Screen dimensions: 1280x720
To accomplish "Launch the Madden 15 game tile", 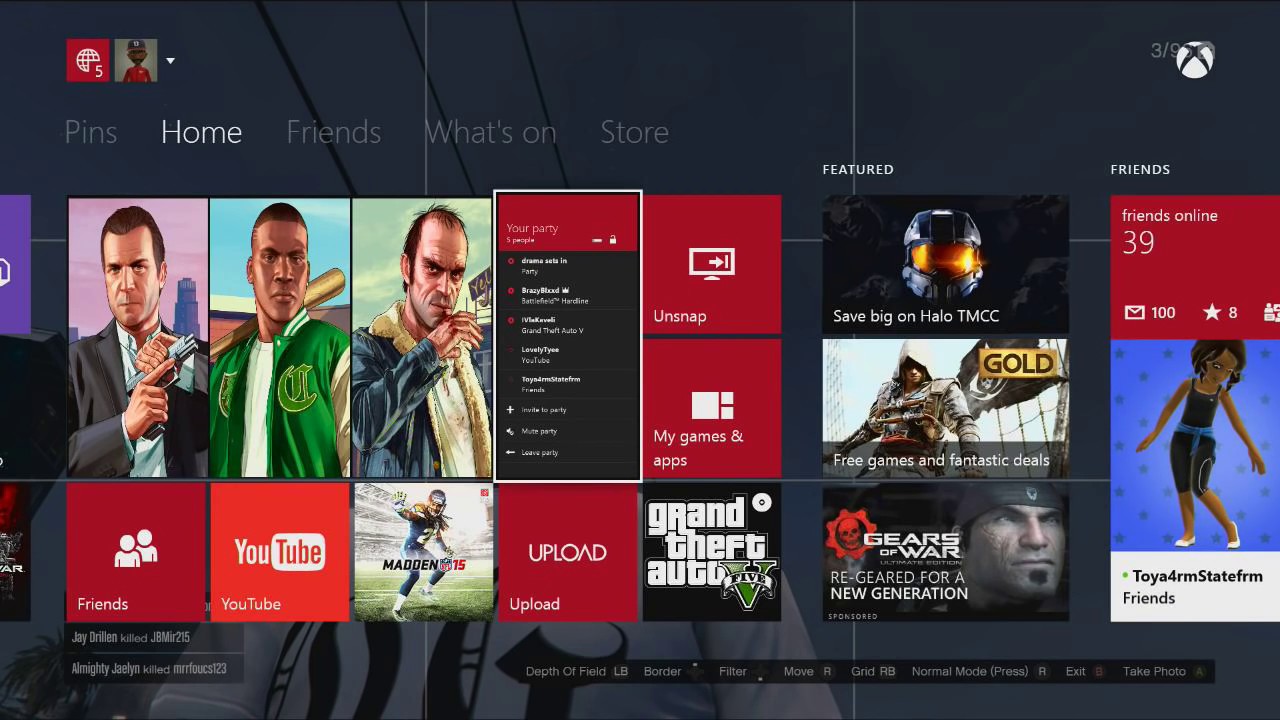I will pyautogui.click(x=424, y=553).
